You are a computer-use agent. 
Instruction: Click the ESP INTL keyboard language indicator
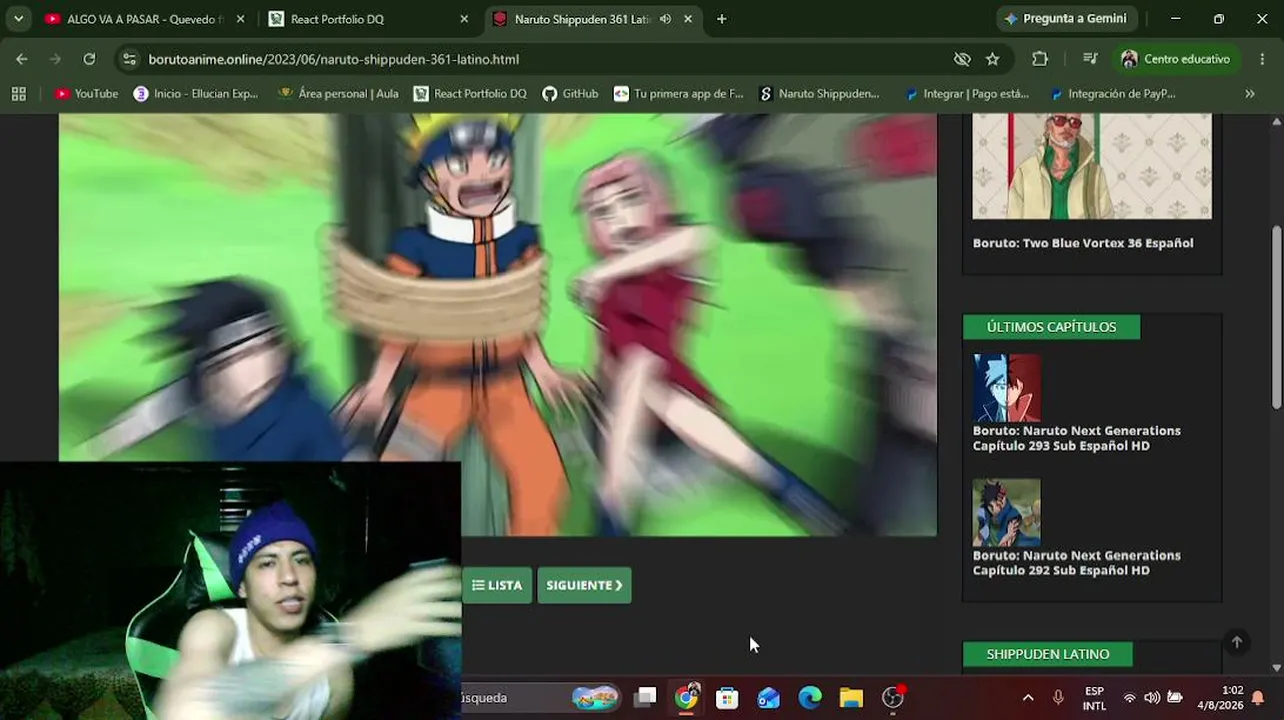click(x=1095, y=697)
